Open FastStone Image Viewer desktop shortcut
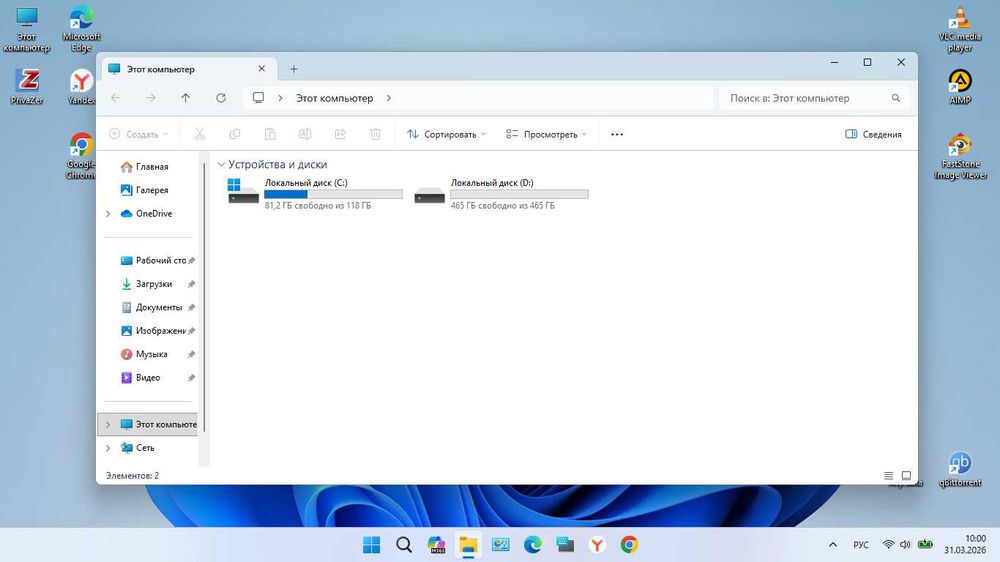This screenshot has height=562, width=1000. click(x=960, y=157)
